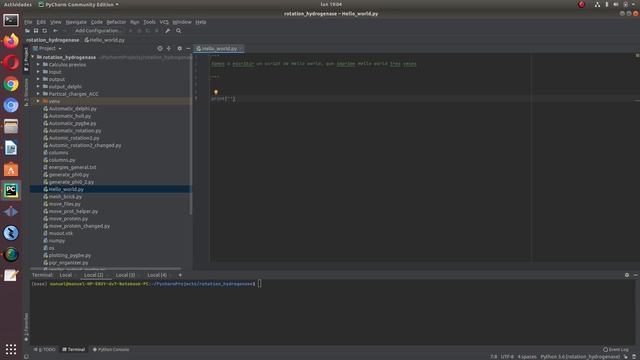The width and height of the screenshot is (640, 360).
Task: Add new terminal session with plus icon
Action: [180, 275]
